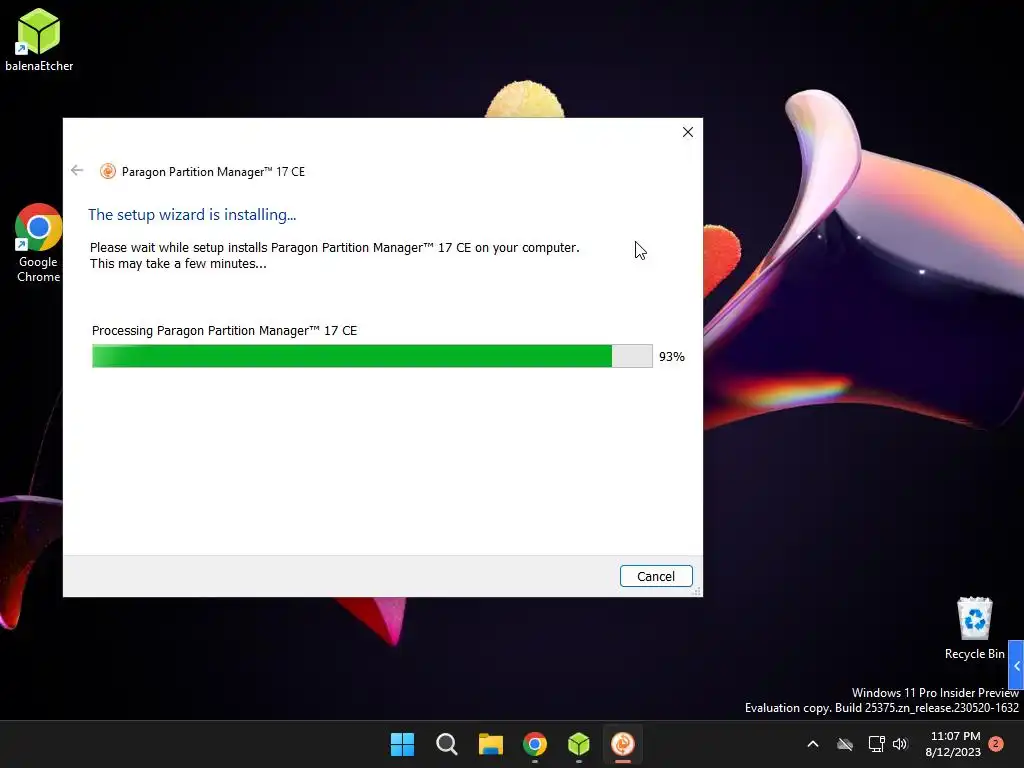Image resolution: width=1024 pixels, height=768 pixels.
Task: Click Paragon installer taskbar icon
Action: 622,744
